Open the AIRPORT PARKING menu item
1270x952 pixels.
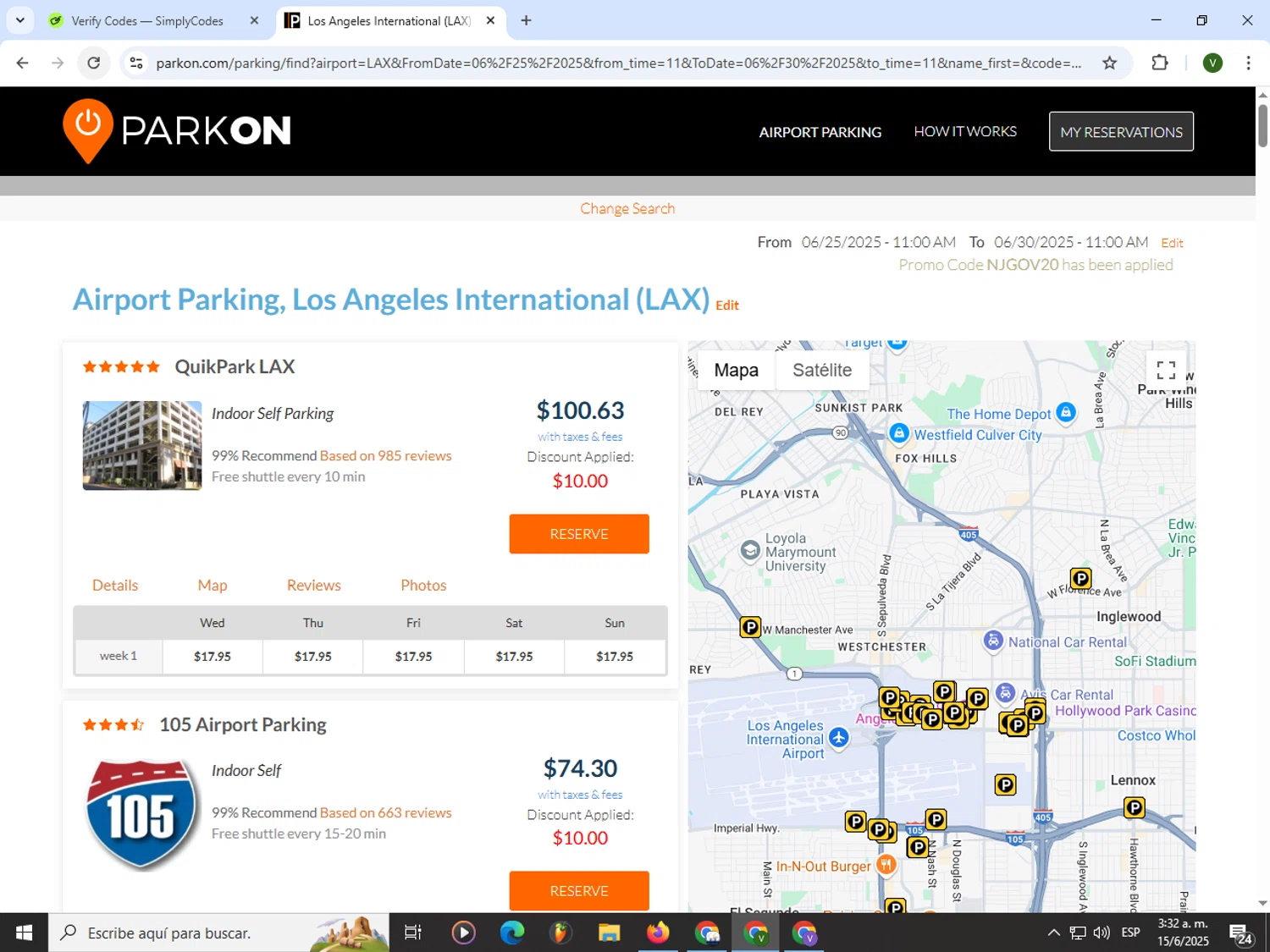(820, 132)
